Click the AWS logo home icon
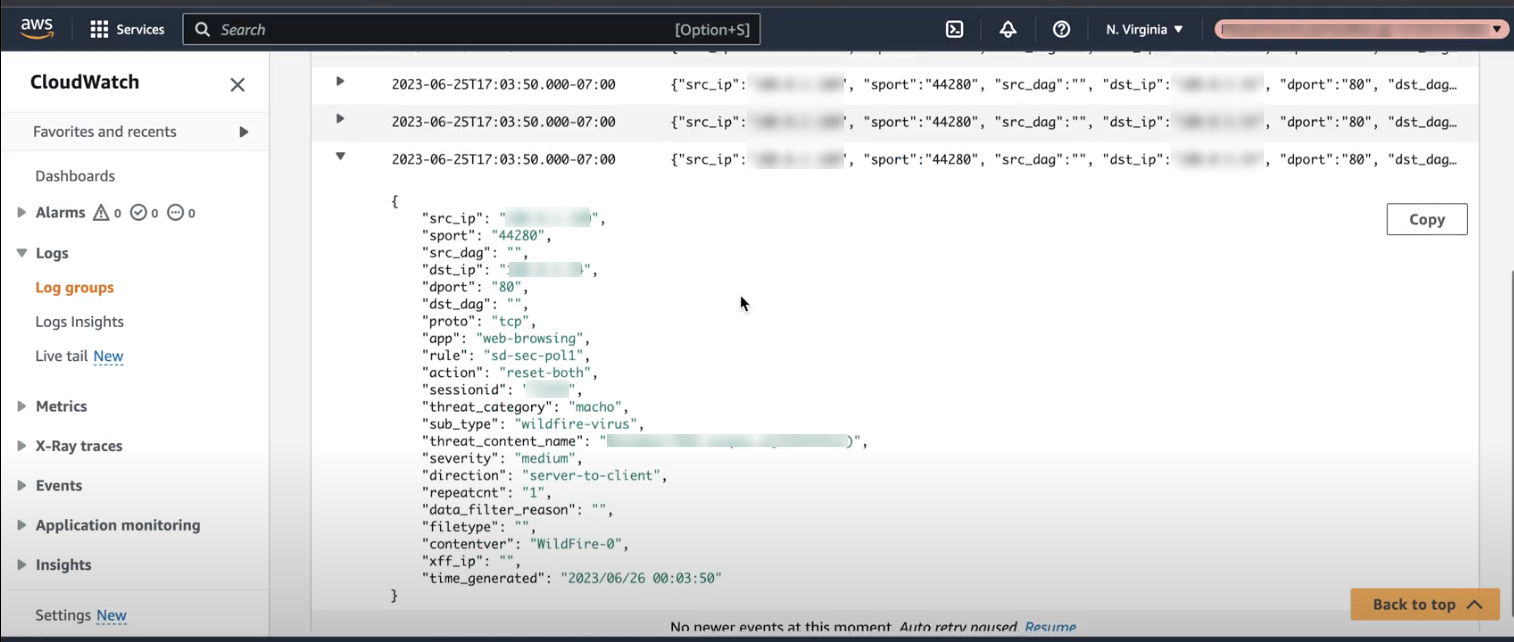The width and height of the screenshot is (1514, 642). pyautogui.click(x=37, y=28)
